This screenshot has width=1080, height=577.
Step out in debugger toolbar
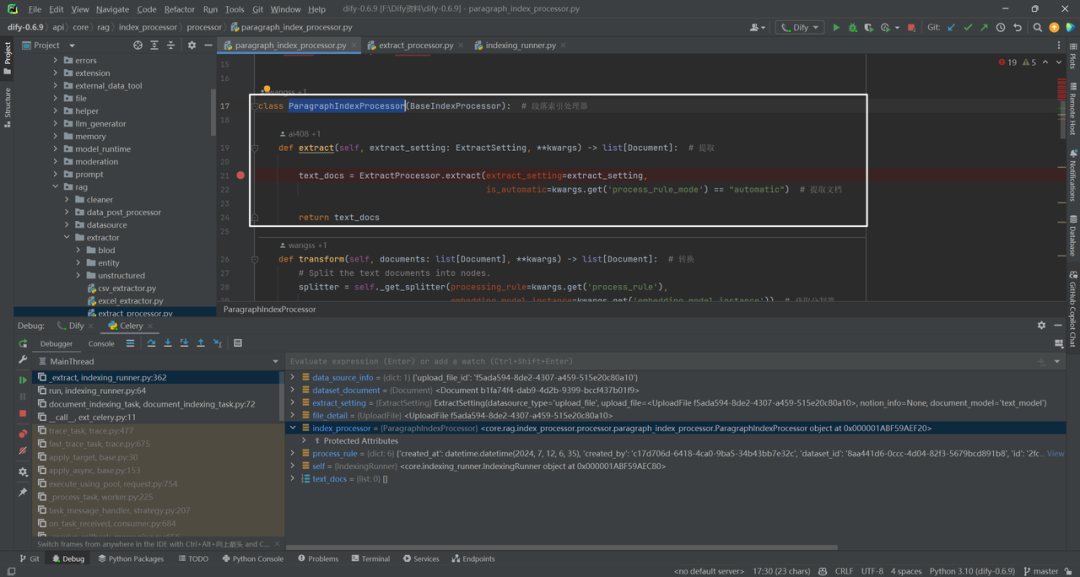pyautogui.click(x=200, y=343)
